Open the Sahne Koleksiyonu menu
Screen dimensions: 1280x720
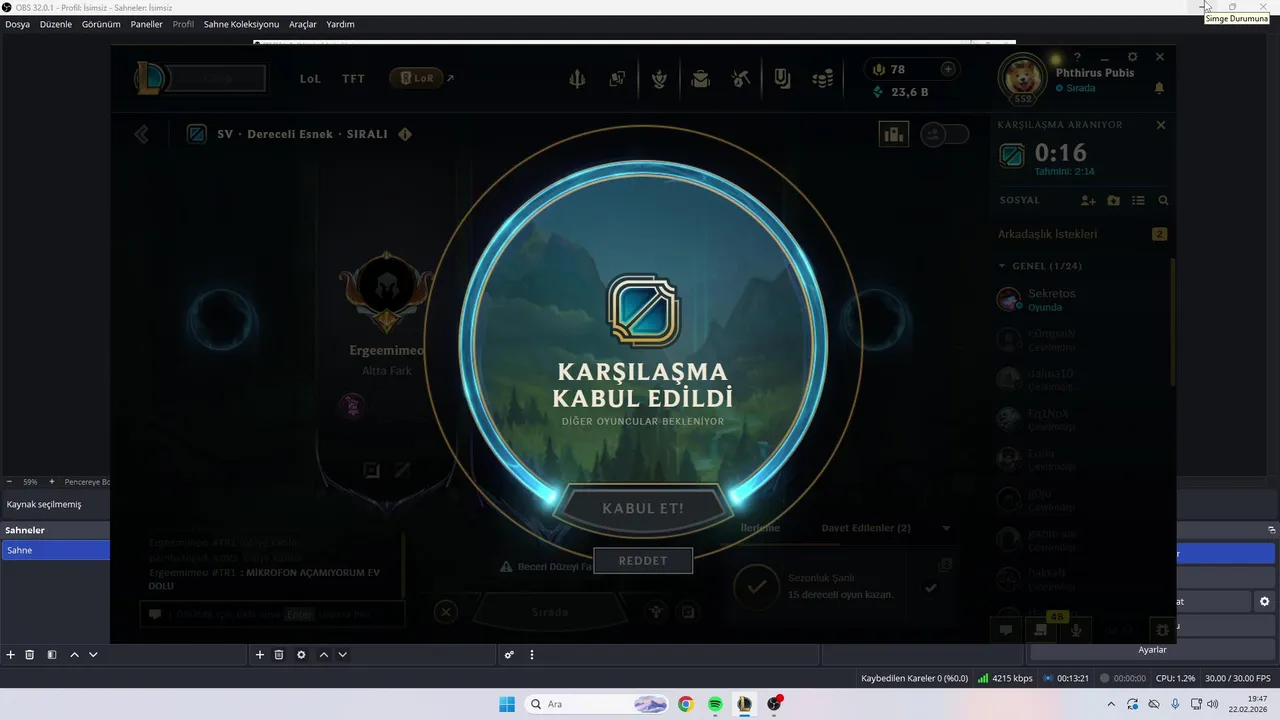point(241,24)
